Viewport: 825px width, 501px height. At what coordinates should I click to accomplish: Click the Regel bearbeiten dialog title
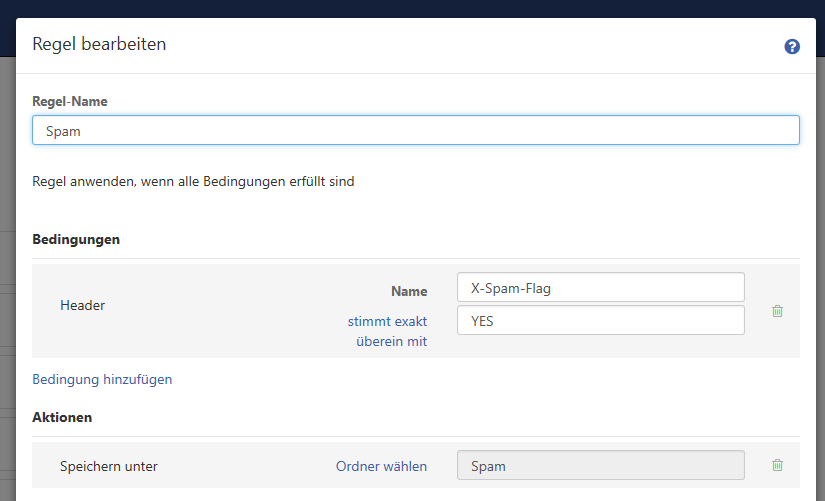coord(99,44)
